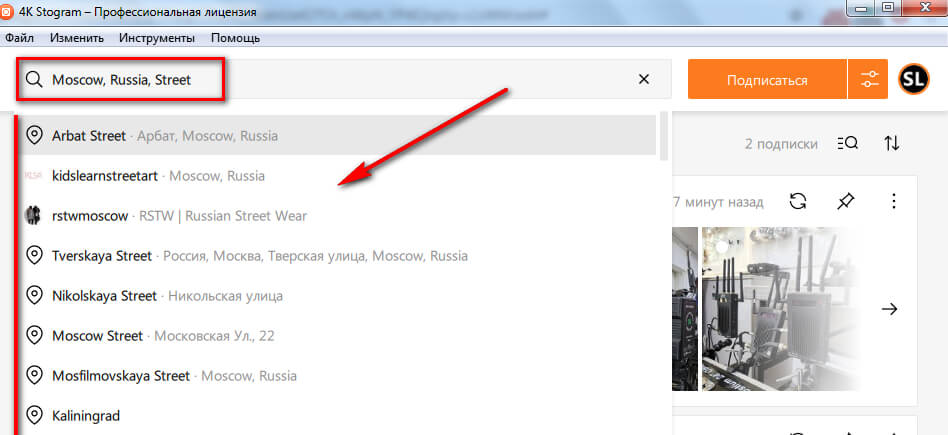948x435 pixels.
Task: Click rstwmoscow account avatar
Action: click(32, 215)
